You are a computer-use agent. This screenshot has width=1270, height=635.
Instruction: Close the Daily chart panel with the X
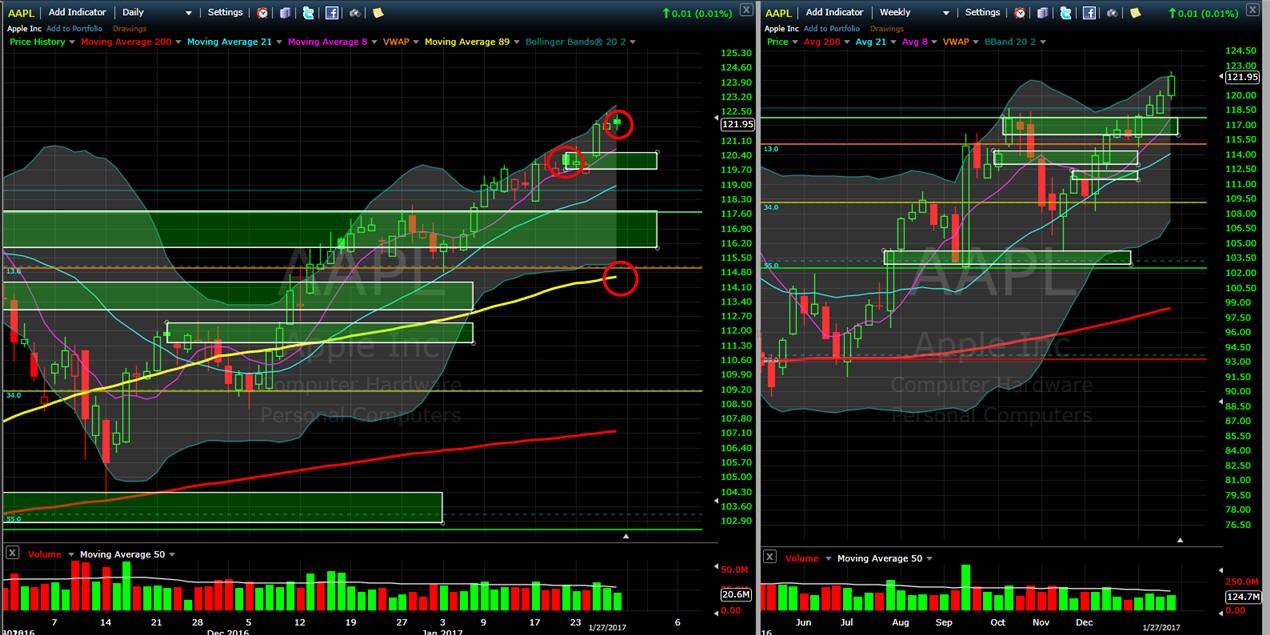tap(747, 10)
